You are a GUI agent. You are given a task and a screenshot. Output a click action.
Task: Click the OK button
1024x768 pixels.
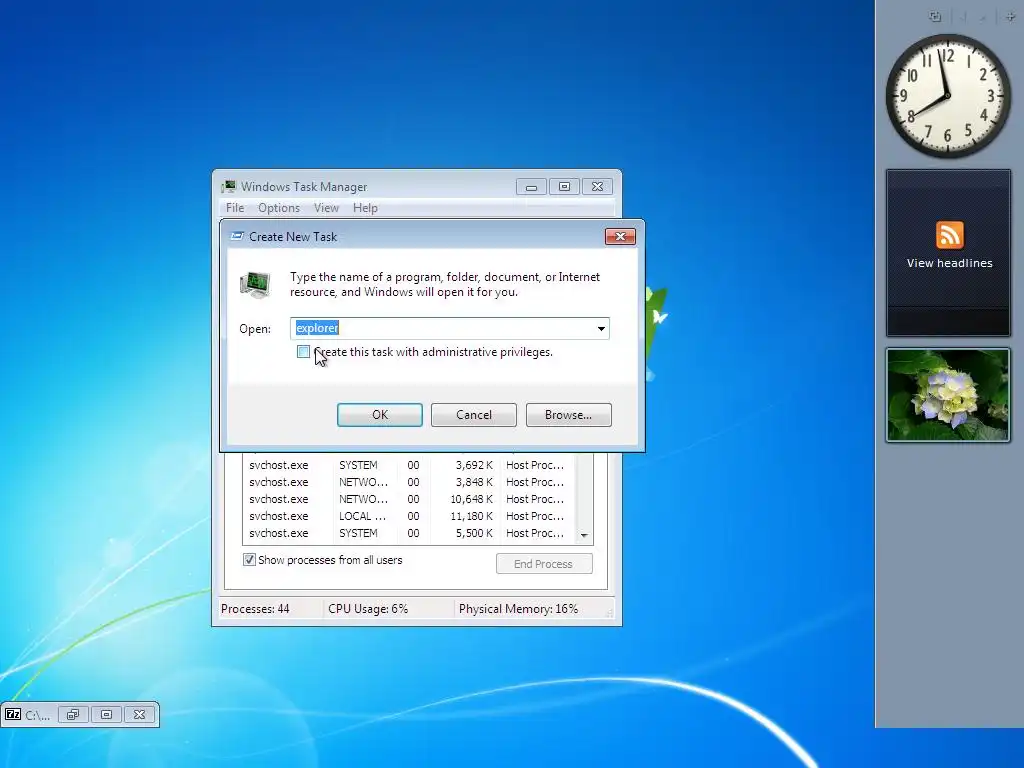(x=379, y=415)
